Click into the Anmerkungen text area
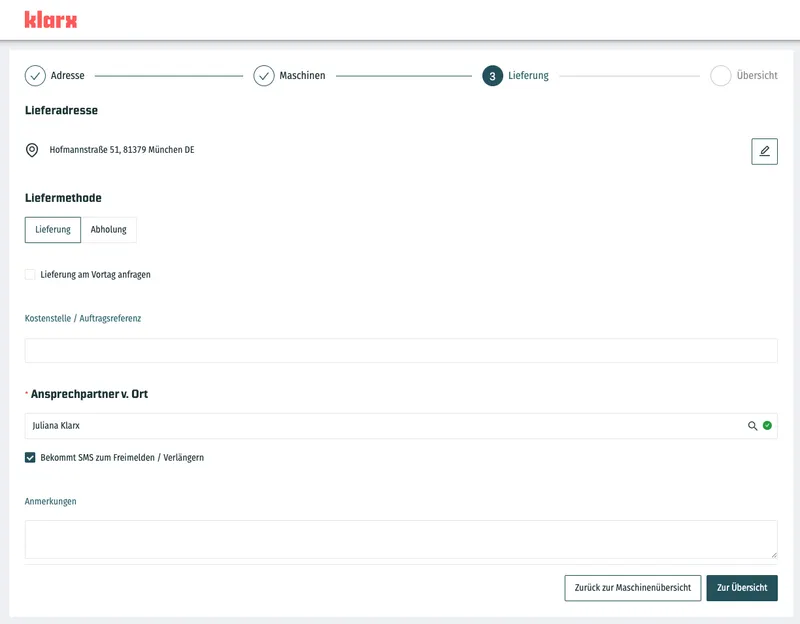Viewport: 800px width, 624px height. pos(401,539)
